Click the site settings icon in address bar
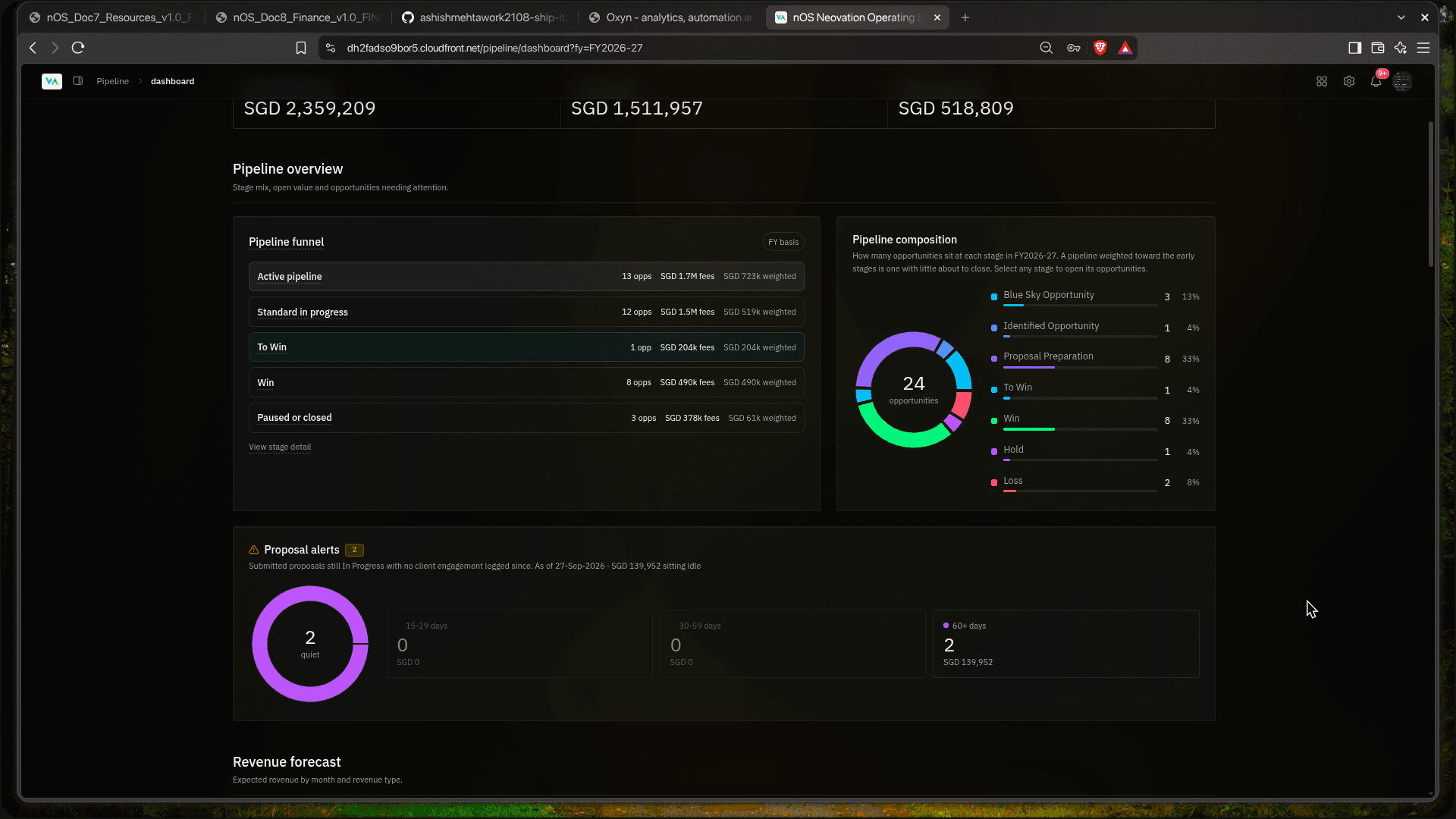 [x=331, y=48]
